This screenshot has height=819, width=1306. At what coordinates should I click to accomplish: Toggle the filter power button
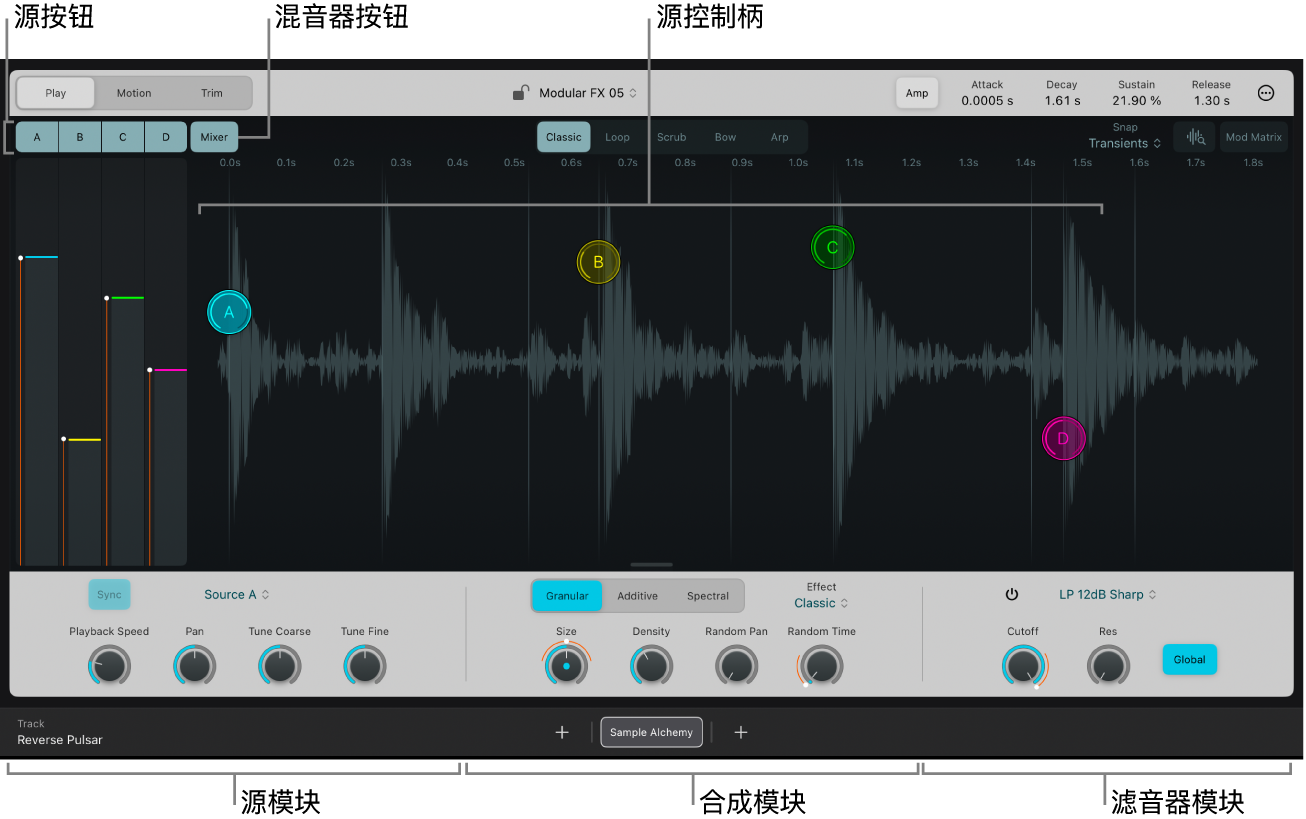click(1011, 594)
